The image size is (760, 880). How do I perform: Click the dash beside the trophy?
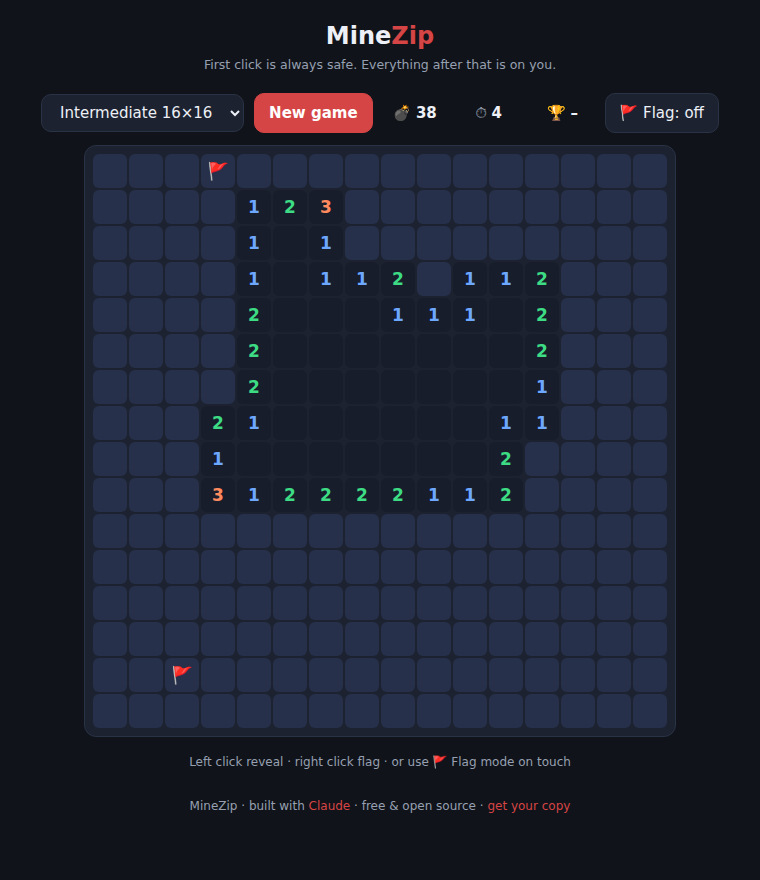click(574, 113)
